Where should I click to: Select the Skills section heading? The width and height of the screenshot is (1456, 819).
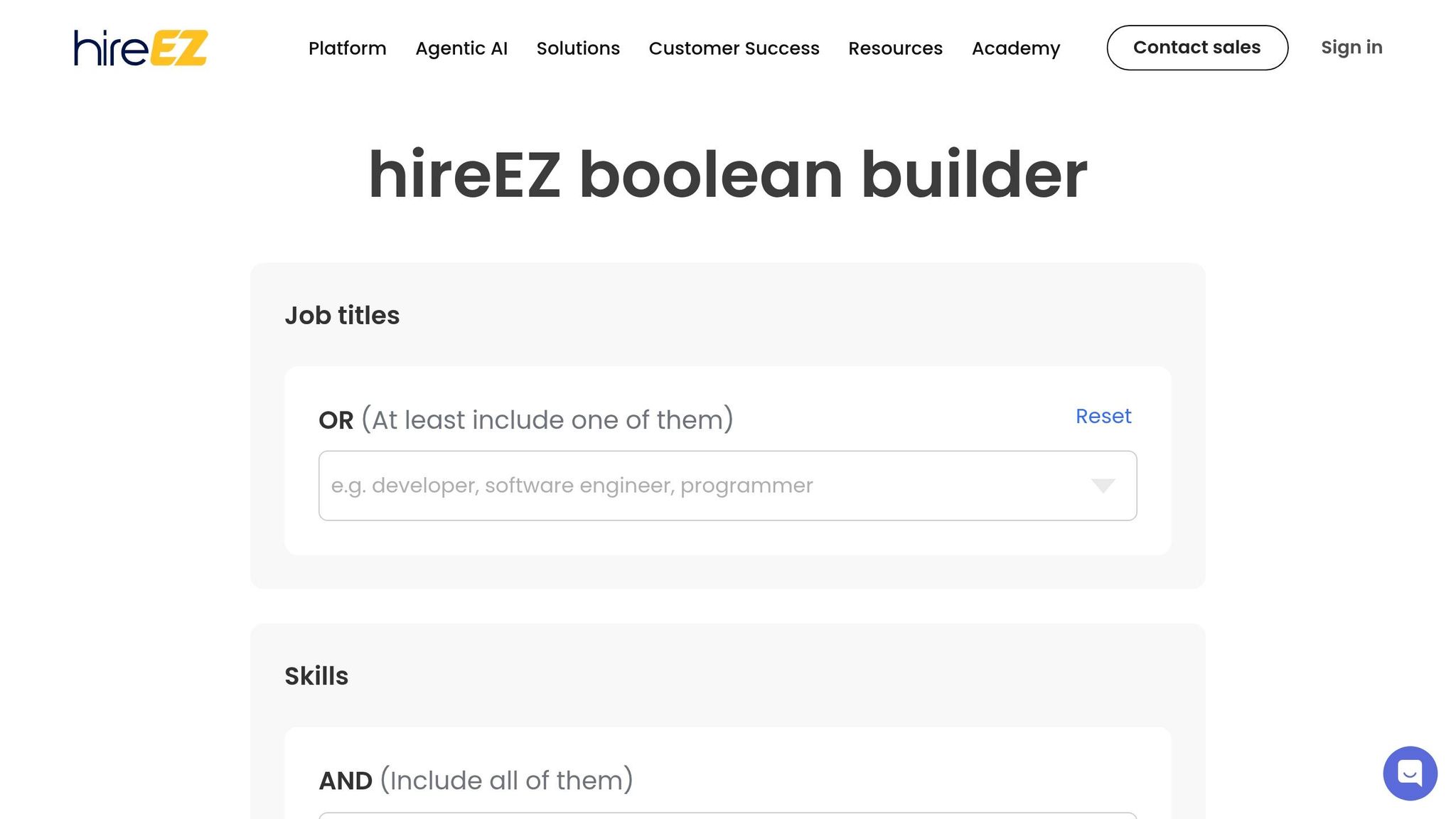pos(316,675)
